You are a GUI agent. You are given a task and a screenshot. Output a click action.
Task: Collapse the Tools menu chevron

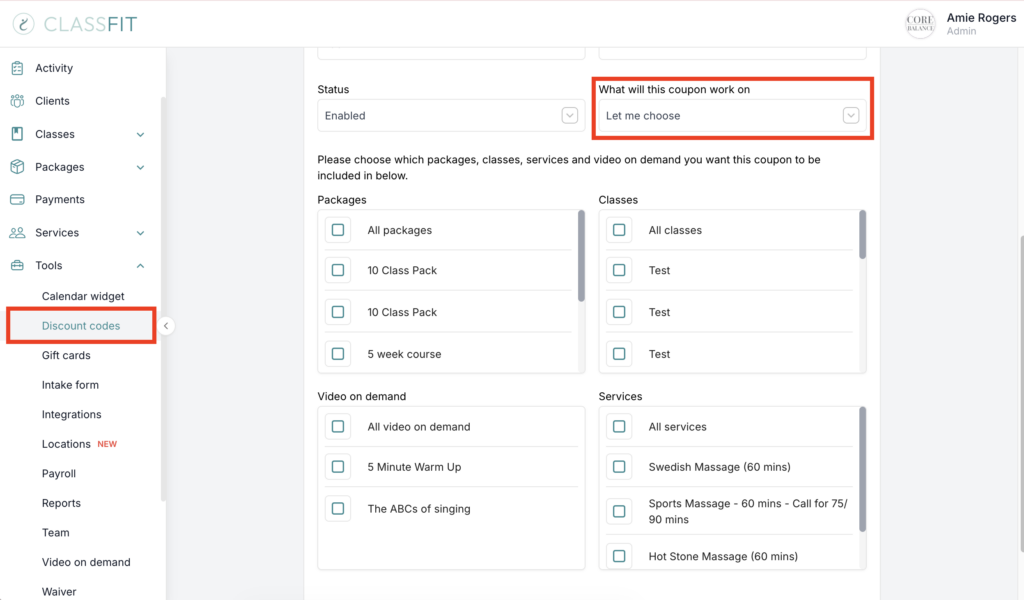(x=140, y=266)
